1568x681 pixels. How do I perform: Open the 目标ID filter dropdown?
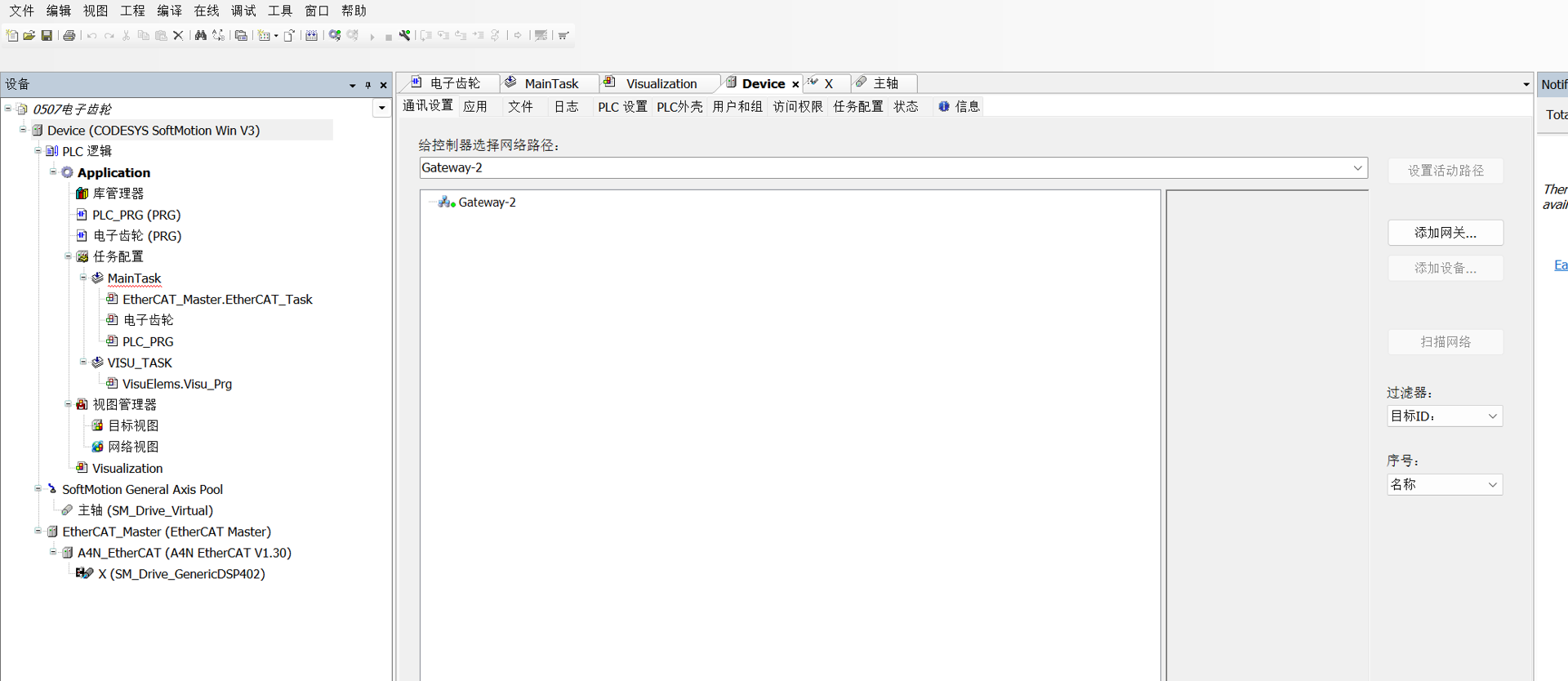[1492, 416]
